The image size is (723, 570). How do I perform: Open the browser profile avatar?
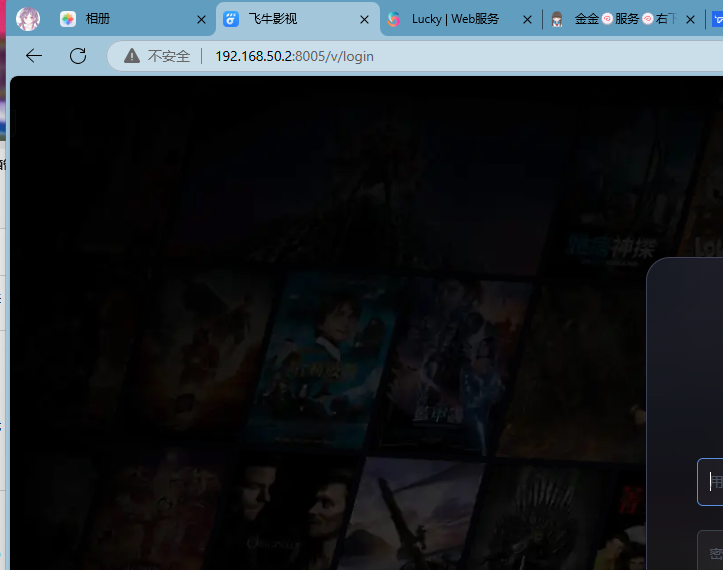tap(28, 19)
